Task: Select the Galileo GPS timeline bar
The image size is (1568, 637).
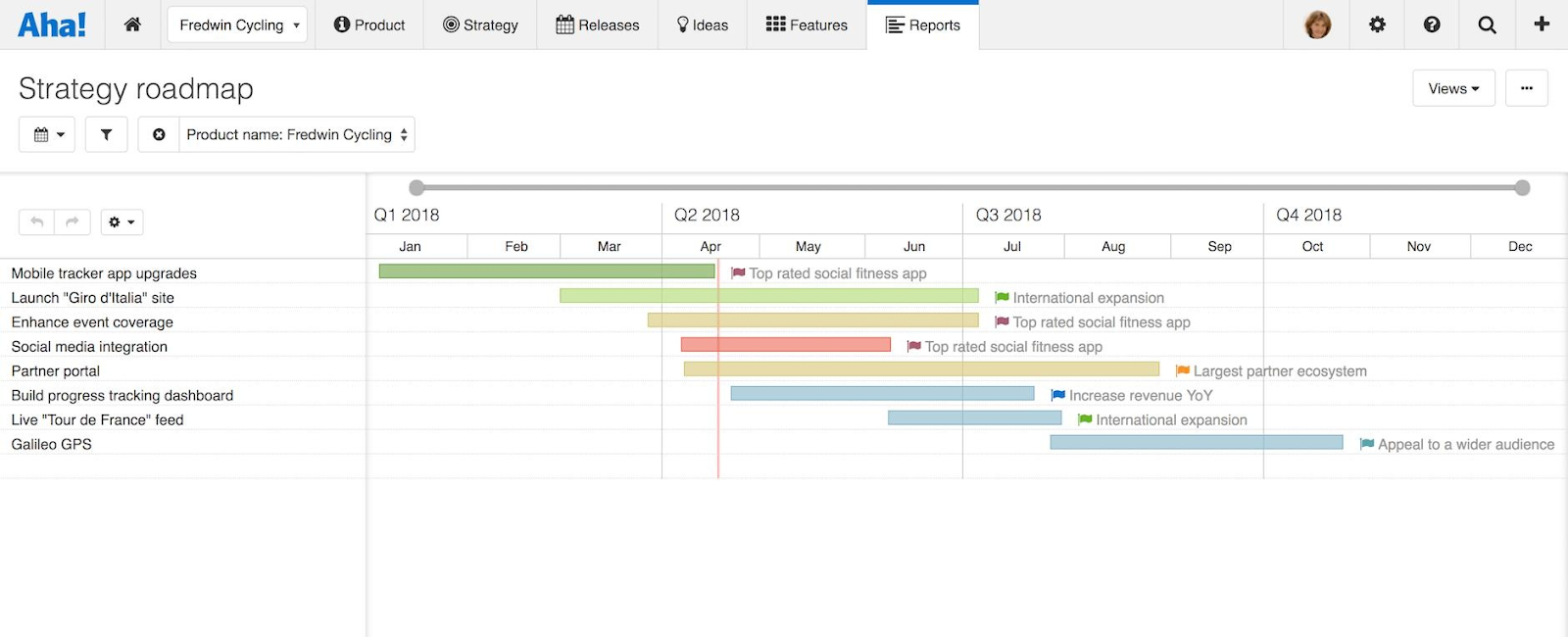Action: click(1196, 443)
